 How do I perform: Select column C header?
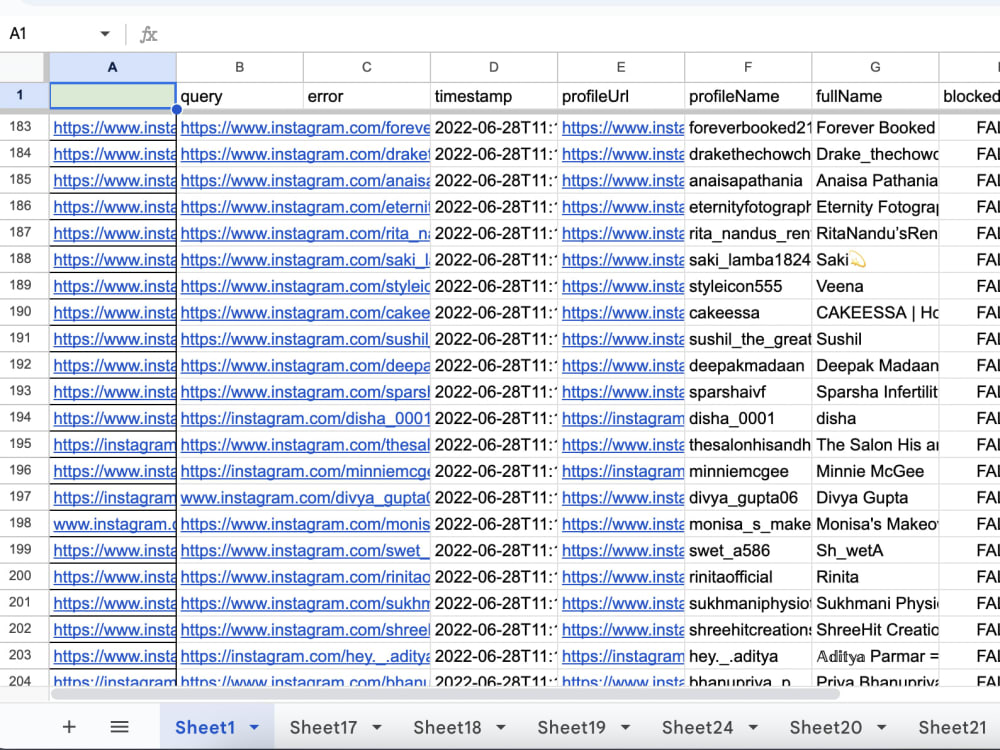[x=367, y=68]
